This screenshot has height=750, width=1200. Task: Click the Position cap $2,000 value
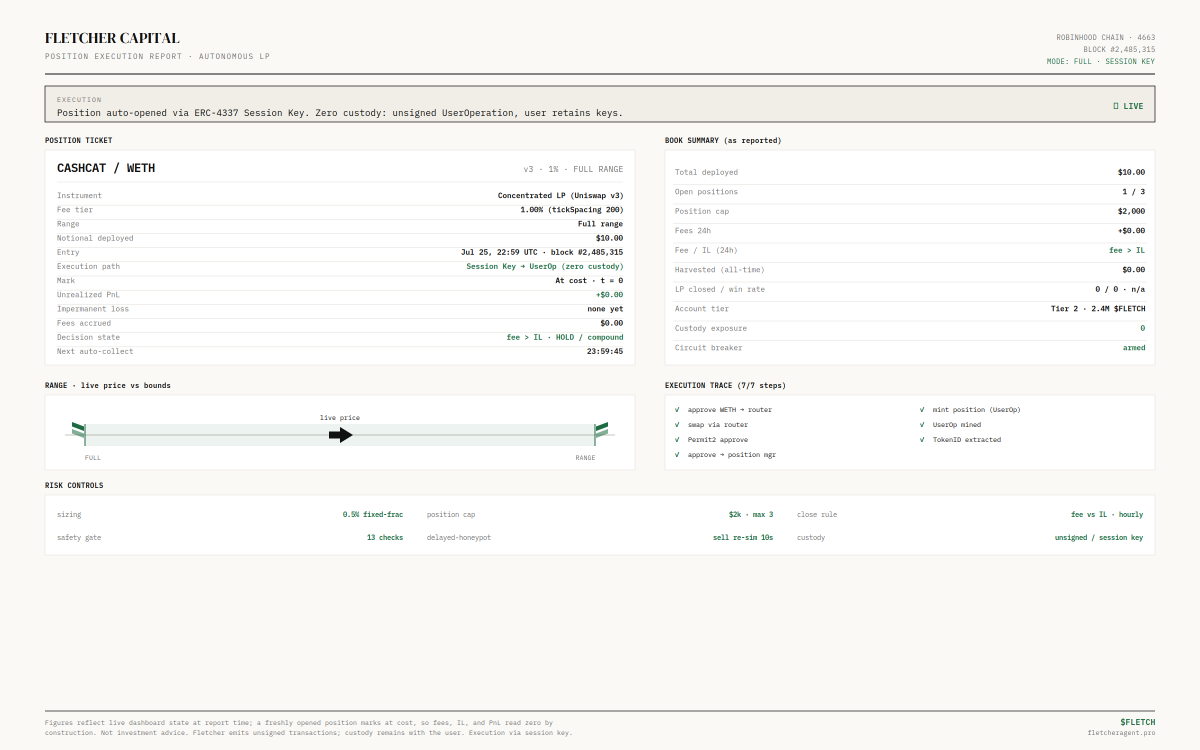tap(1131, 211)
